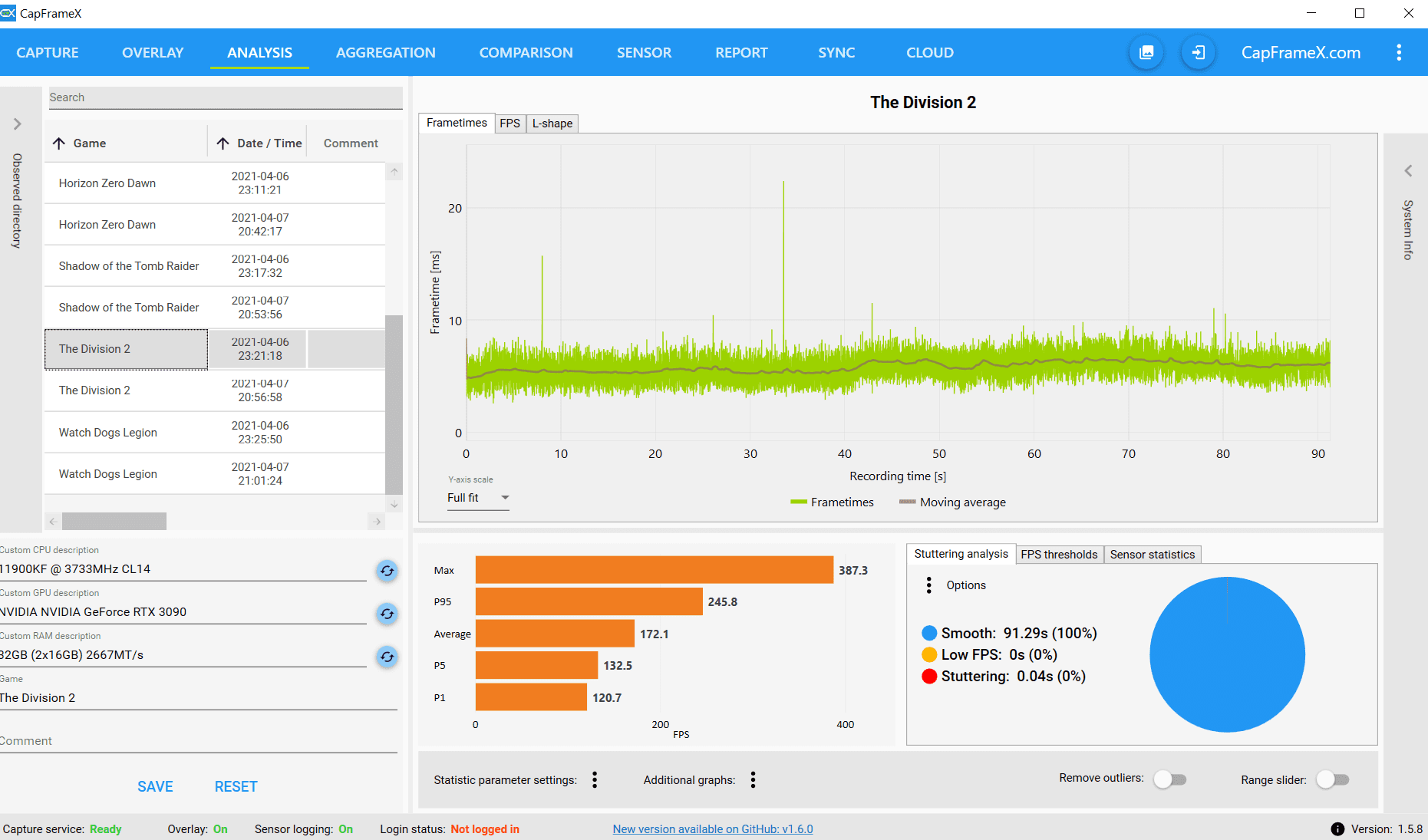Select Watch Dogs Legion record from 2021-04-07
1428x840 pixels.
click(x=215, y=474)
